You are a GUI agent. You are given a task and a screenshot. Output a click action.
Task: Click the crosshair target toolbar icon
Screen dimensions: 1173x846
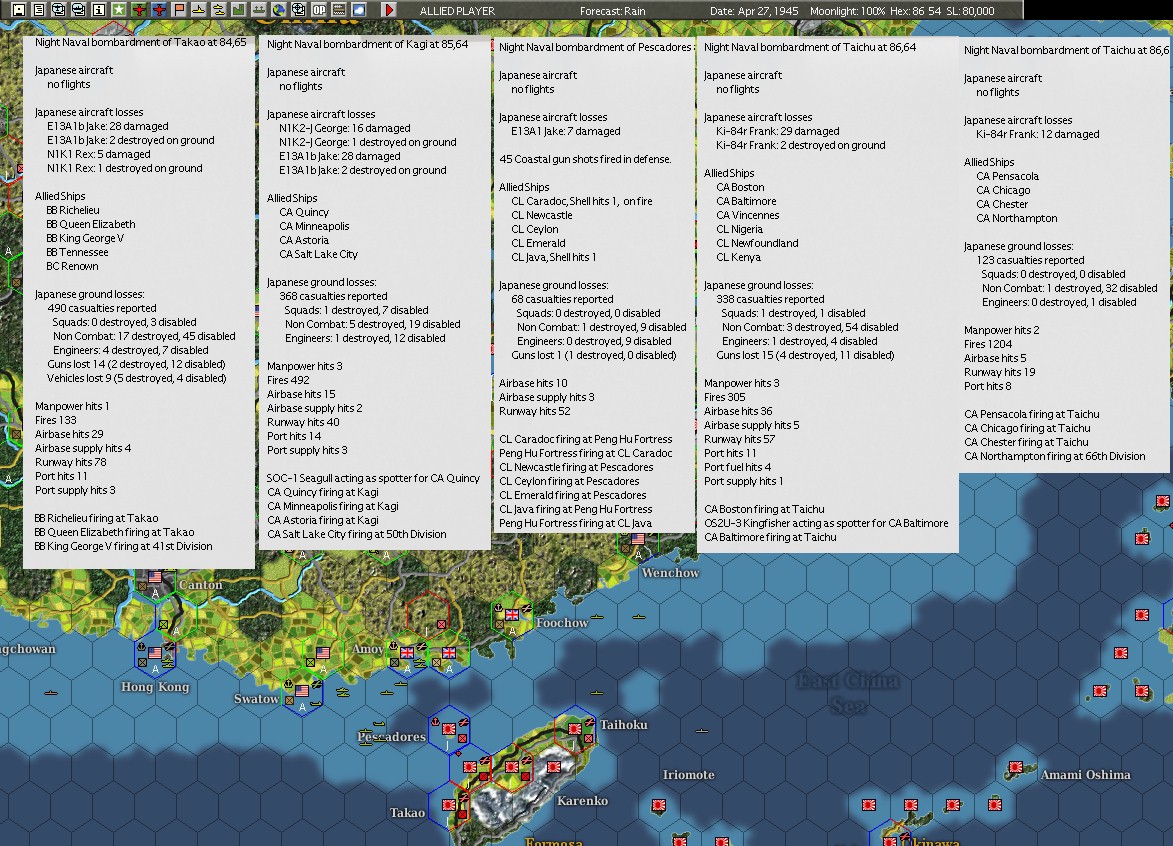[298, 10]
